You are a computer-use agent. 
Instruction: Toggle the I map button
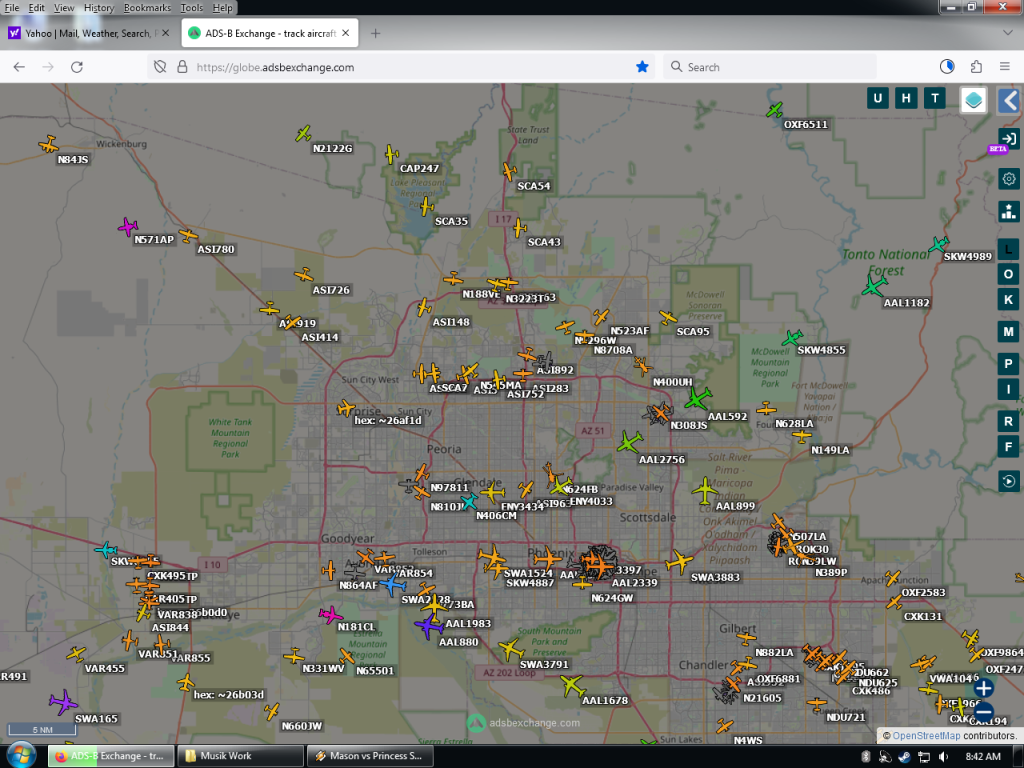1008,390
